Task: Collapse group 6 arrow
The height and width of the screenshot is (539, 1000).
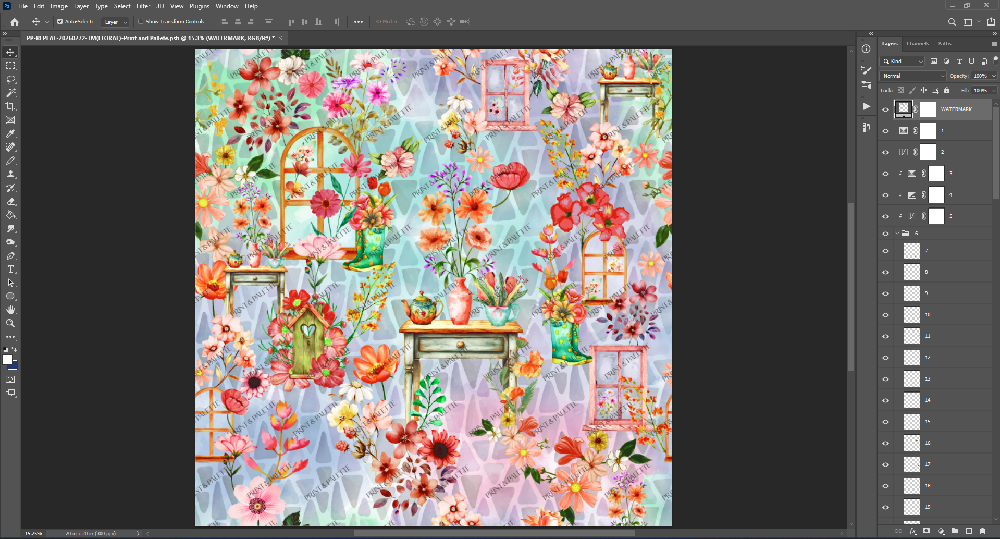Action: [897, 233]
